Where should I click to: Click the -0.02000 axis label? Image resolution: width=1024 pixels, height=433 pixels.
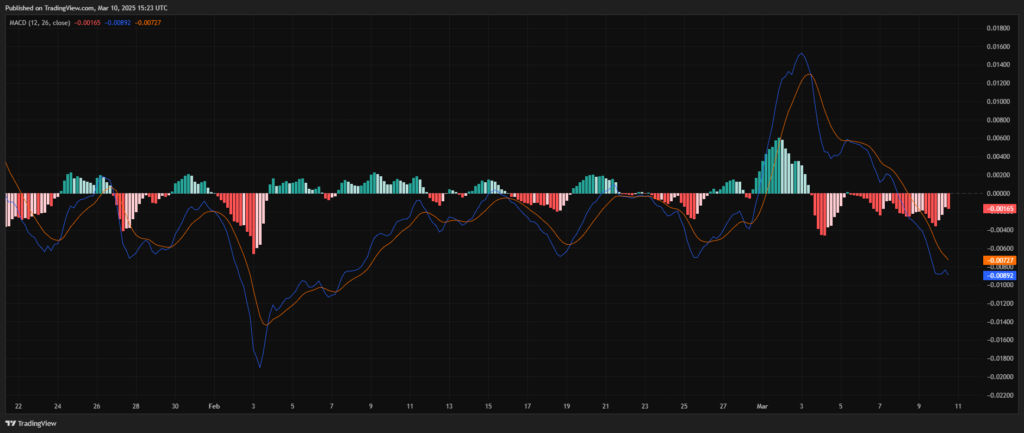(999, 377)
